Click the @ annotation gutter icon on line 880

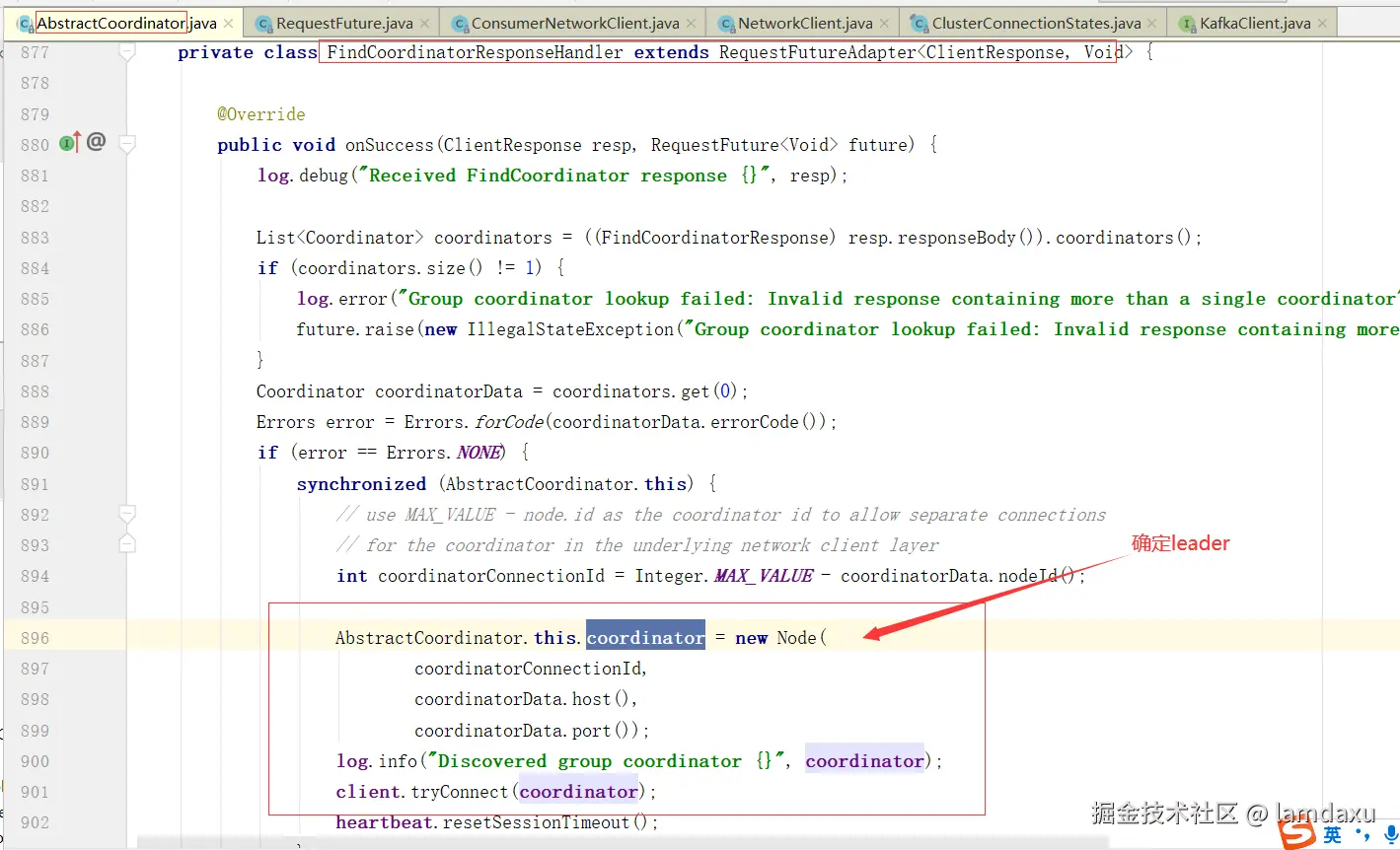[x=96, y=142]
